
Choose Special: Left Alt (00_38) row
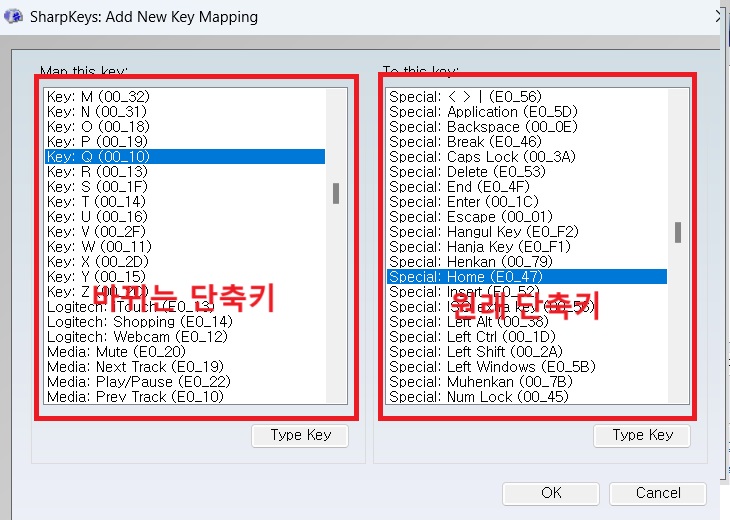click(527, 321)
